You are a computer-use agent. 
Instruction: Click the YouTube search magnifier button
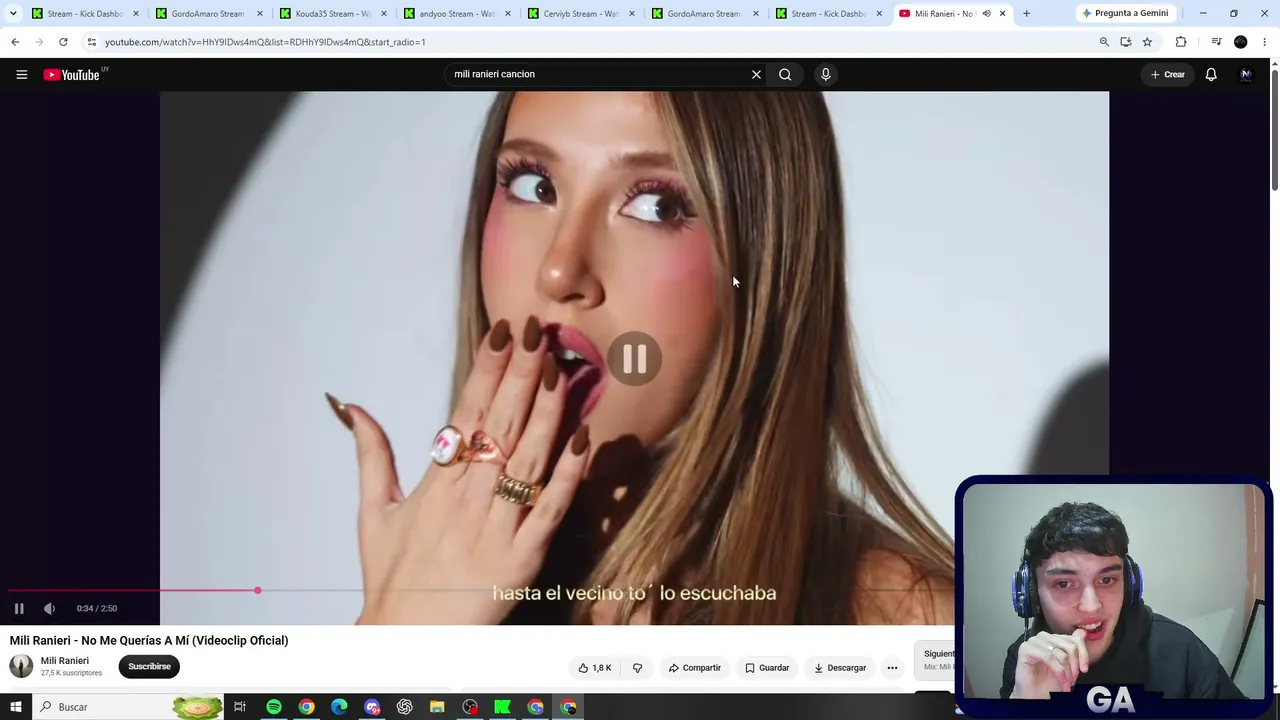click(x=785, y=74)
